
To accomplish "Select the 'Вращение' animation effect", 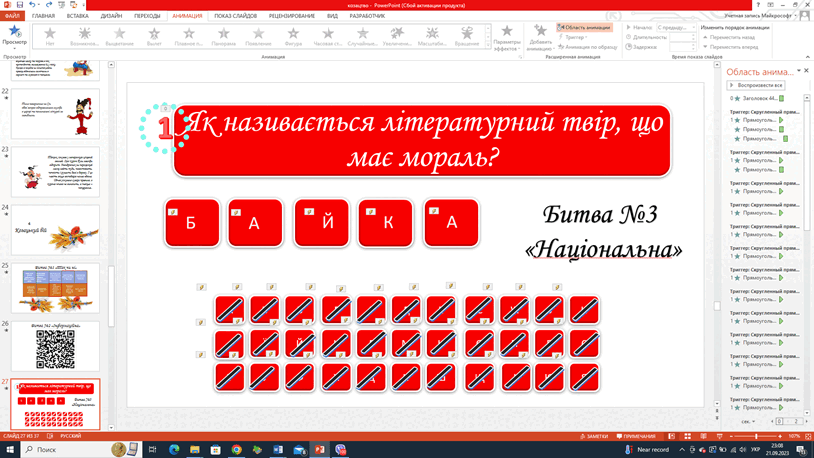I will coord(467,36).
